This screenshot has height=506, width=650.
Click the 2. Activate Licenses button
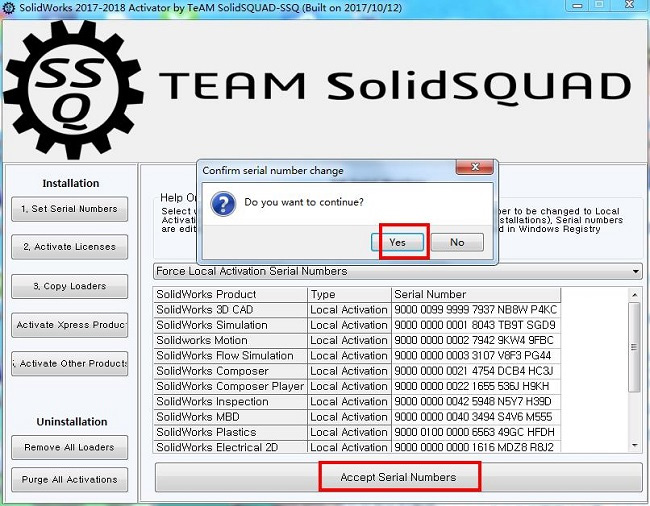(70, 247)
